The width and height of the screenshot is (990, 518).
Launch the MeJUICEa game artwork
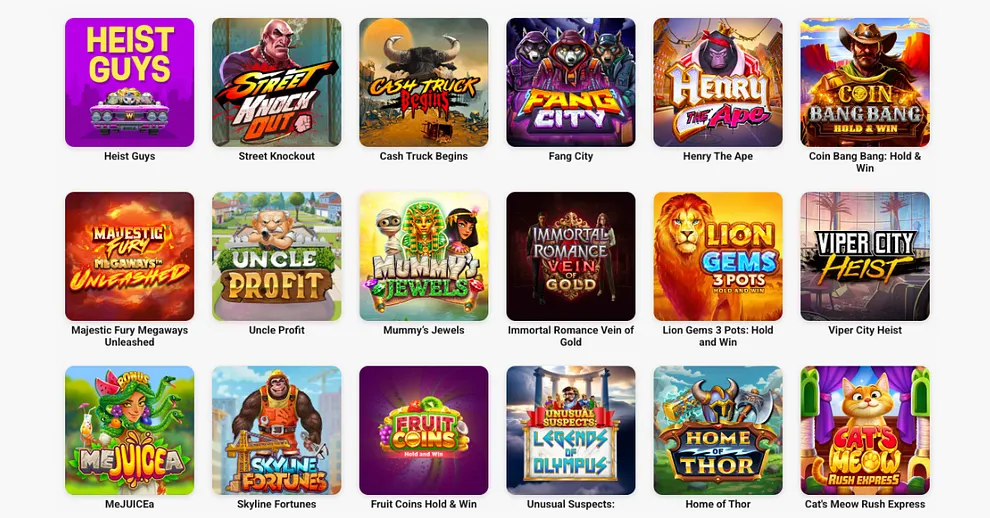[129, 430]
